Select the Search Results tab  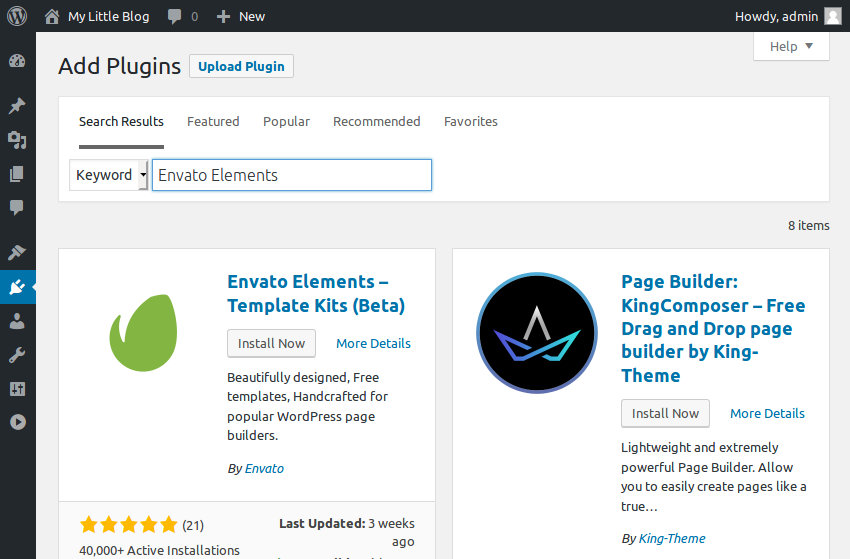coord(121,121)
